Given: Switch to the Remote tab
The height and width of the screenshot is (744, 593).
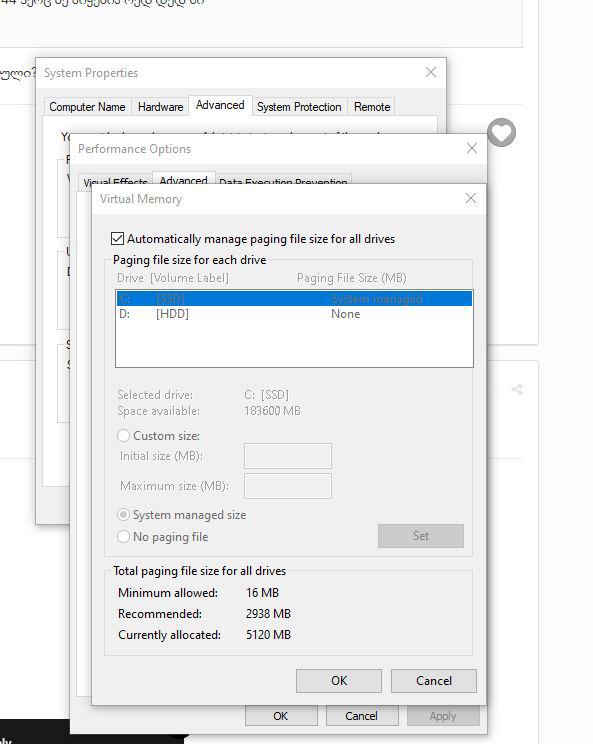Looking at the screenshot, I should coord(372,107).
